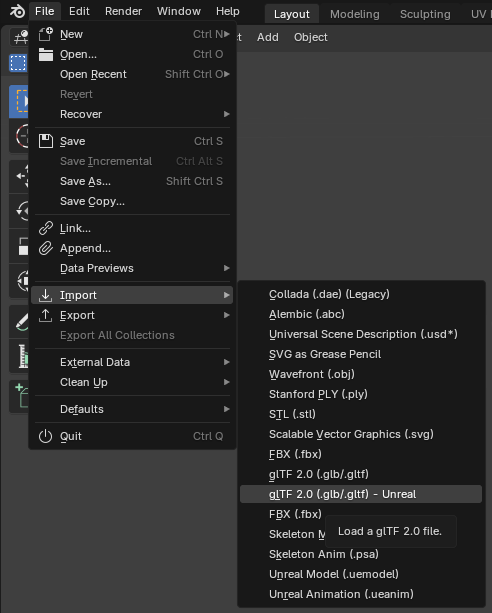Click the Open folder icon
Image resolution: width=492 pixels, height=613 pixels.
click(45, 54)
